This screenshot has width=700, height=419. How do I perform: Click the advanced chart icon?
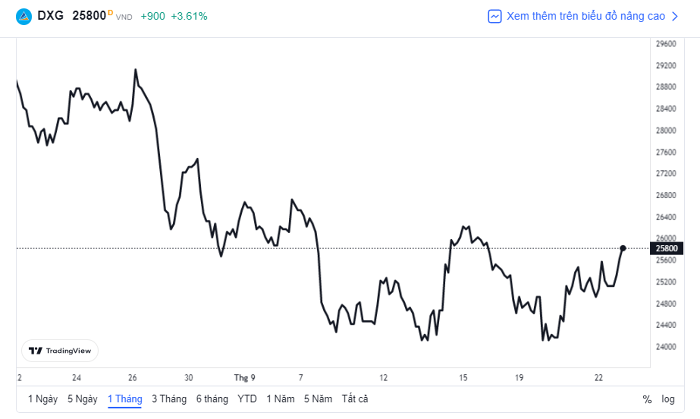(495, 17)
